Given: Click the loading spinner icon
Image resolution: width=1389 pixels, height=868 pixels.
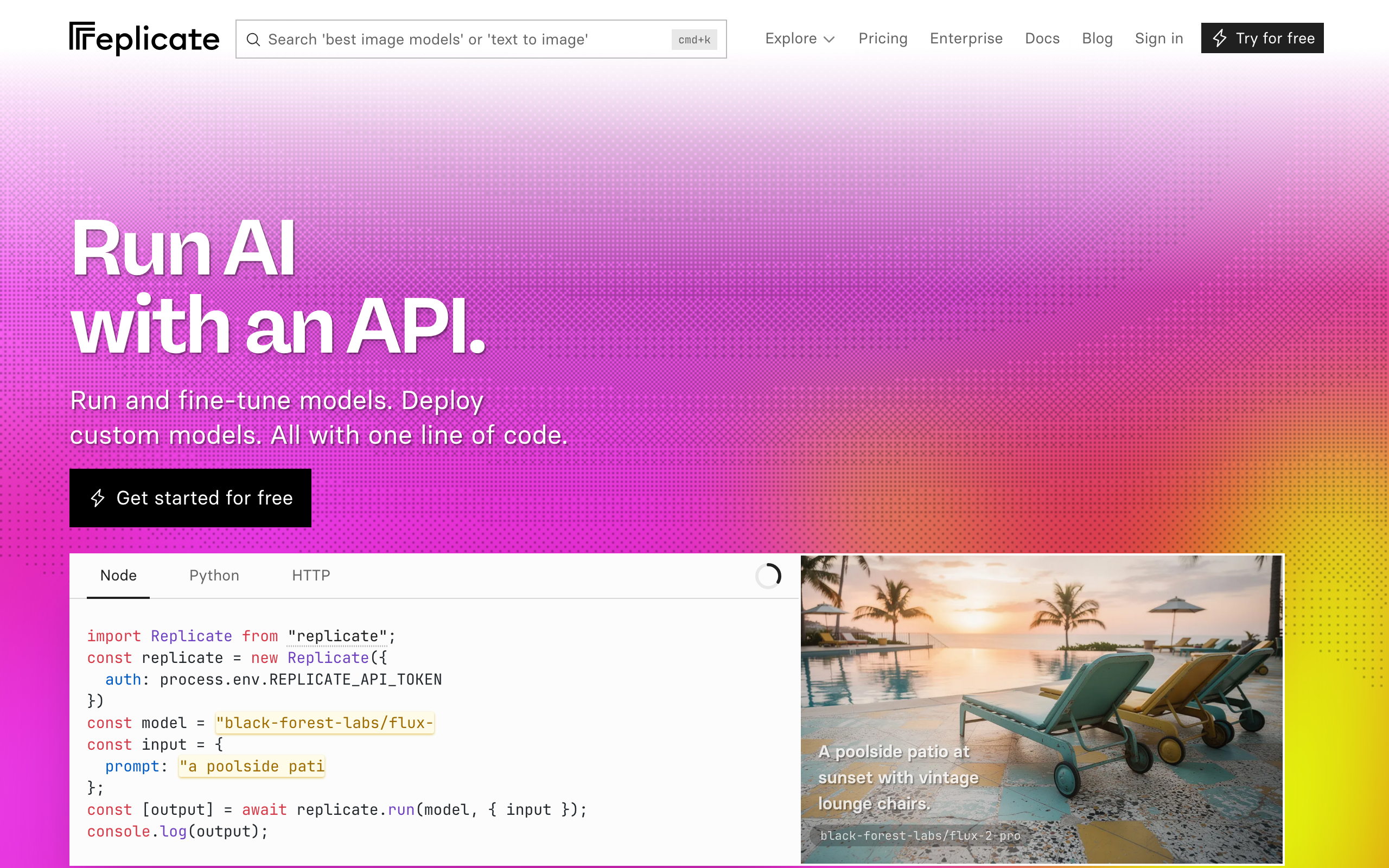Looking at the screenshot, I should pos(768,576).
